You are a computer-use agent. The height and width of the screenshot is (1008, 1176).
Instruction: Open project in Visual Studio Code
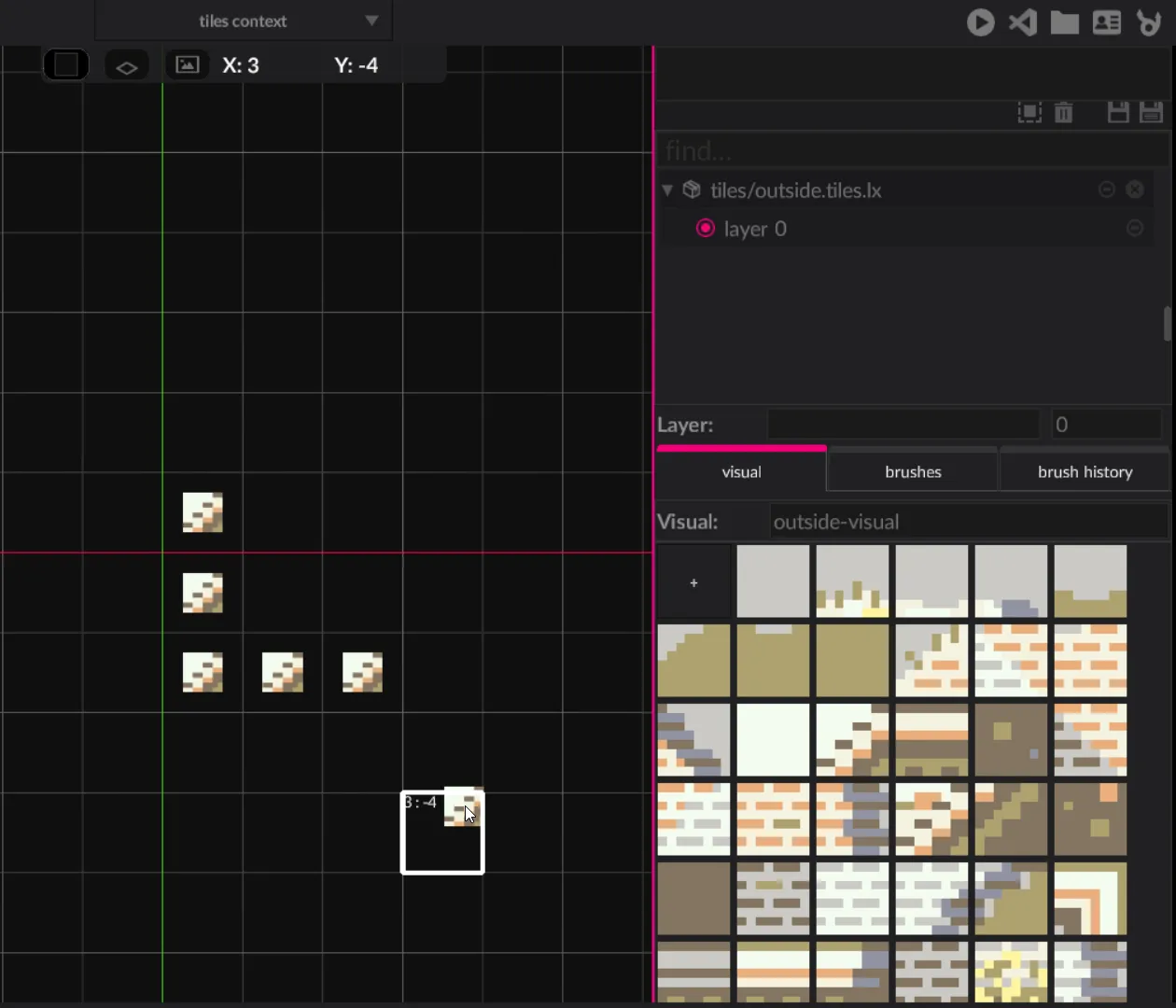point(1023,21)
